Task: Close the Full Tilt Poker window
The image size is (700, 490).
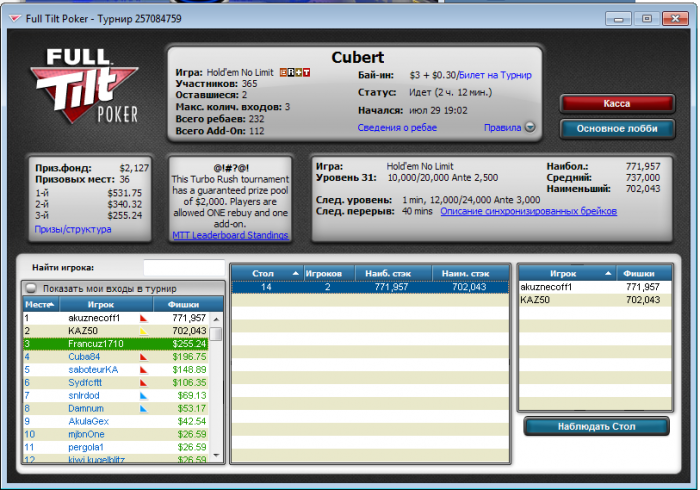Action: click(x=675, y=19)
